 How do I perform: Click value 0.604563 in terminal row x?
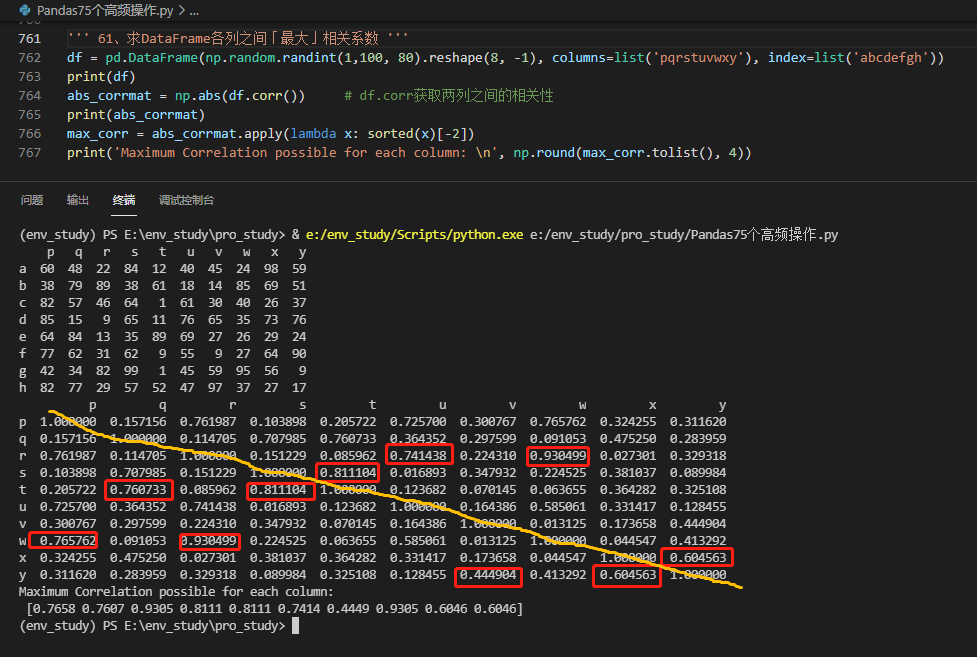698,557
